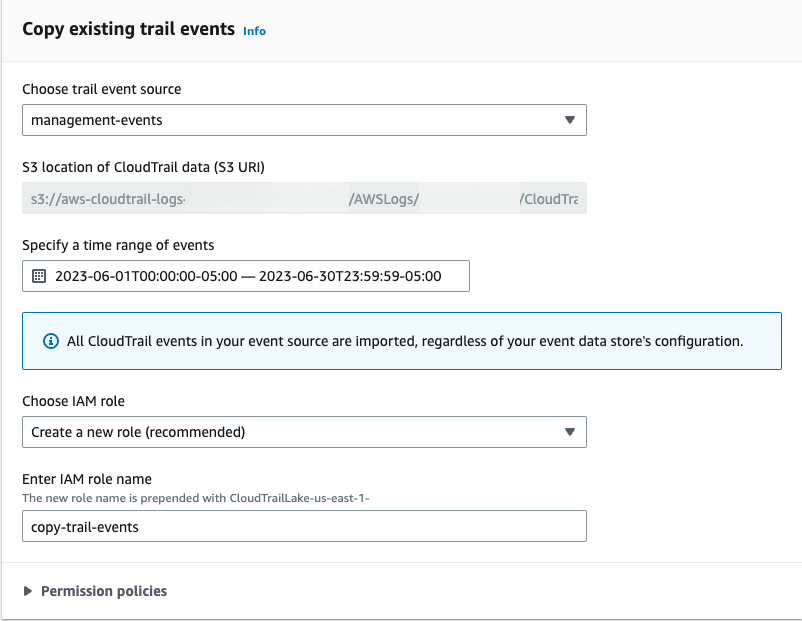Image resolution: width=802 pixels, height=621 pixels.
Task: Click the dropdown chevron on the IAM role selector
Action: click(x=571, y=432)
